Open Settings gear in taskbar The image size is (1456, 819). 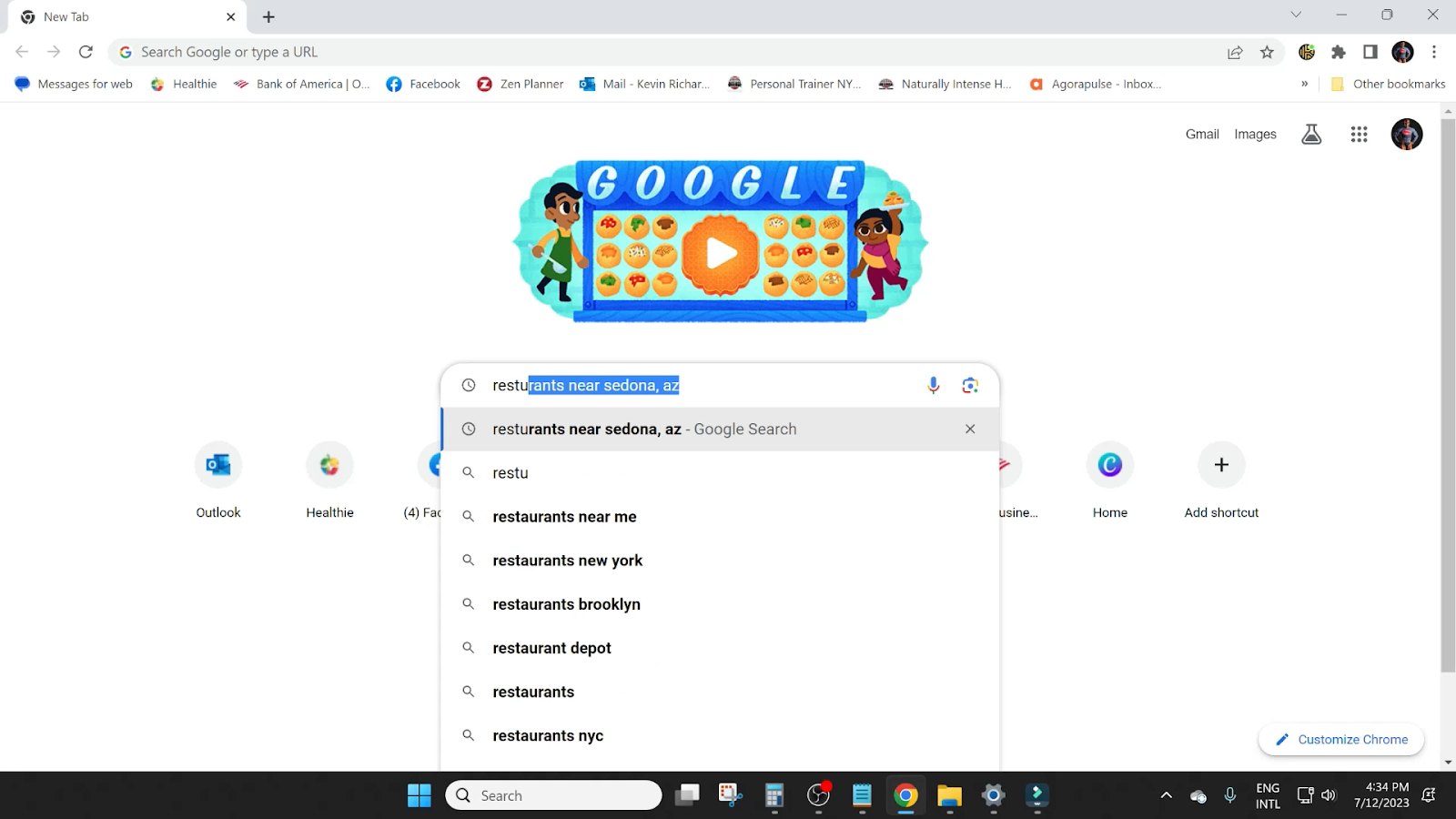point(993,795)
